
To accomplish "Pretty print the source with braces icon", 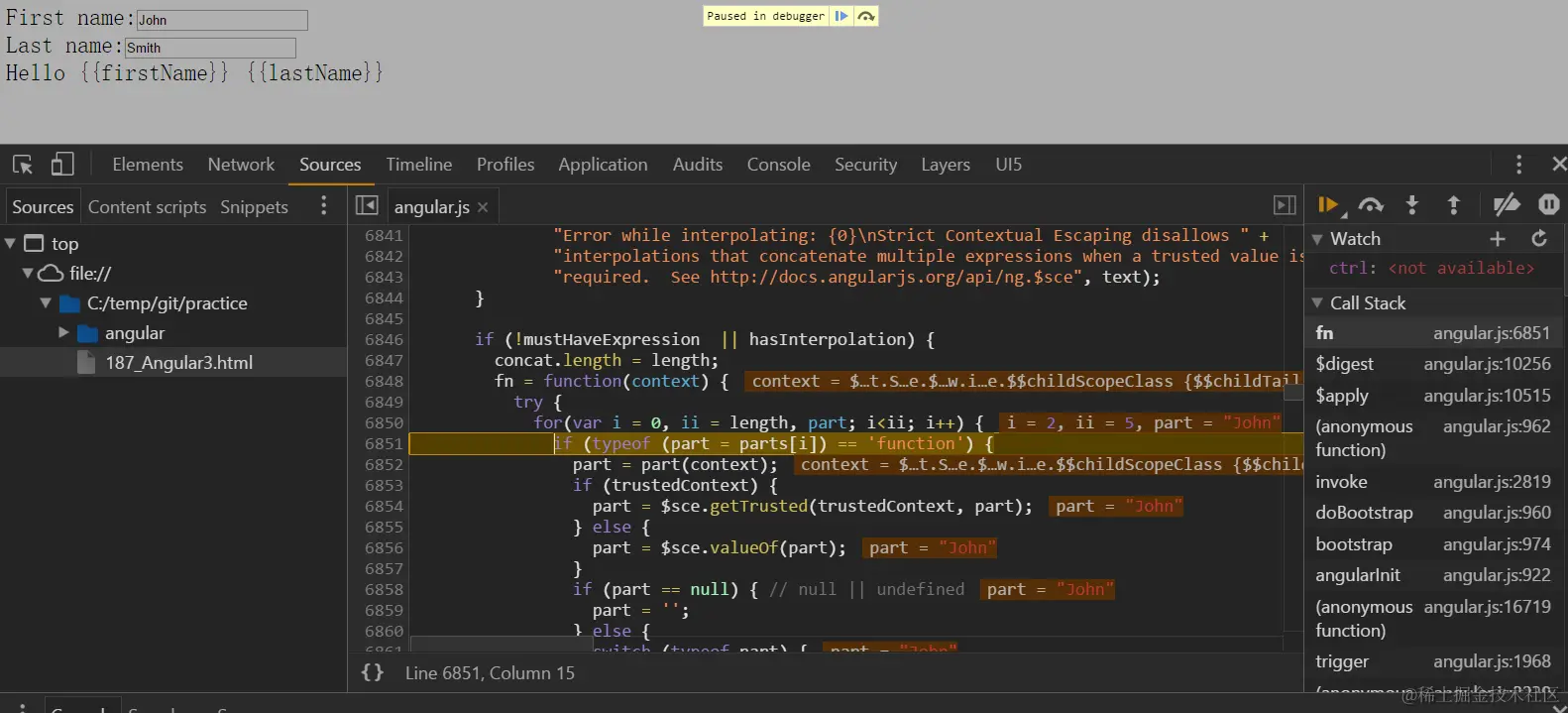I will [372, 672].
